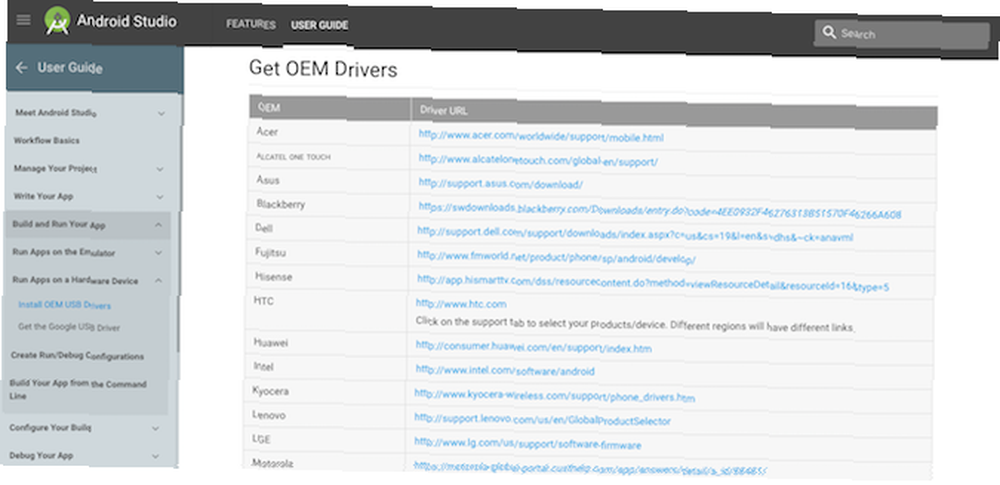Open the USER GUIDE tab

320,25
